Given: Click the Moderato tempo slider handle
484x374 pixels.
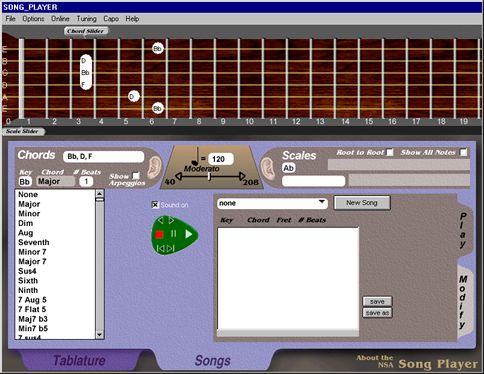Looking at the screenshot, I should coord(209,177).
